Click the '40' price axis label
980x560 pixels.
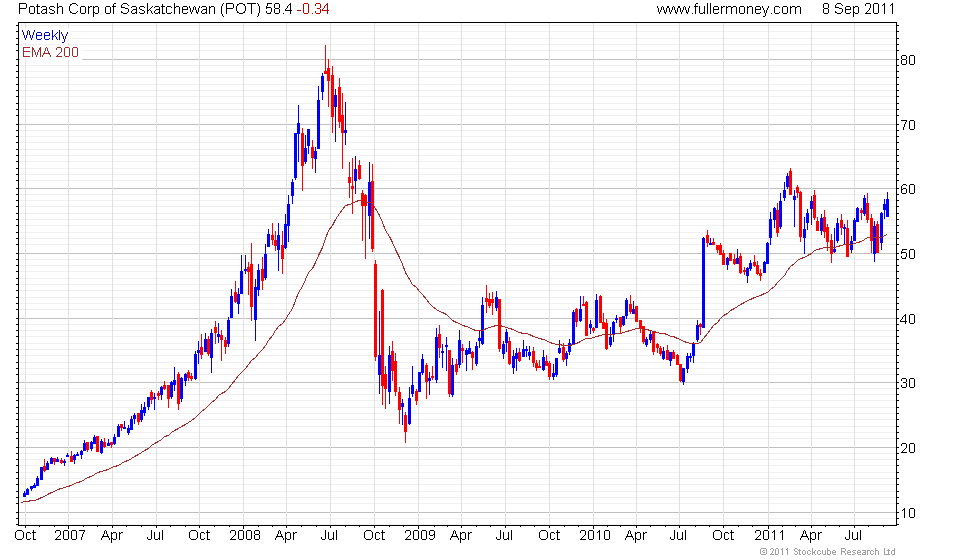tap(908, 319)
